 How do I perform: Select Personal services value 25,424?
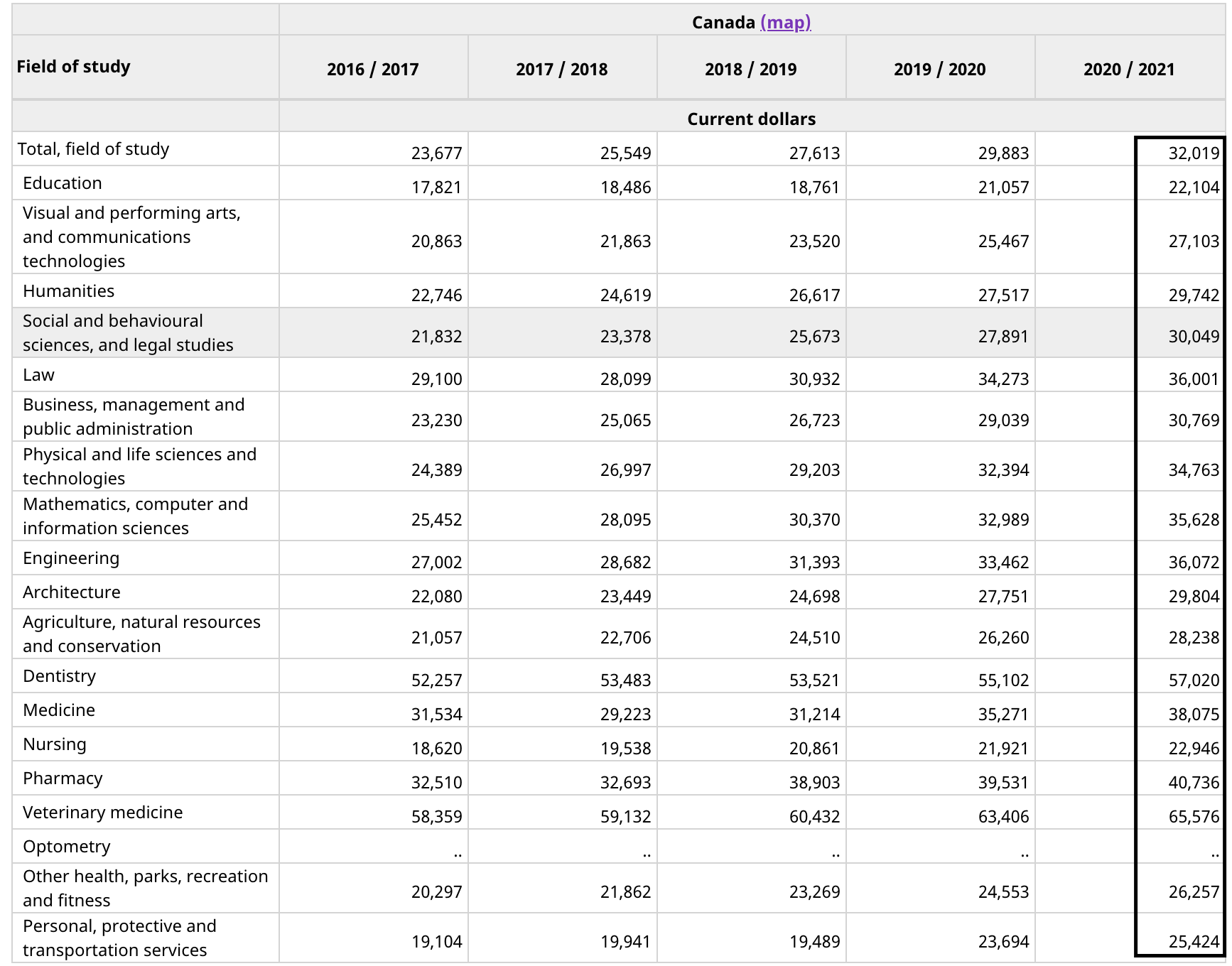click(1194, 941)
